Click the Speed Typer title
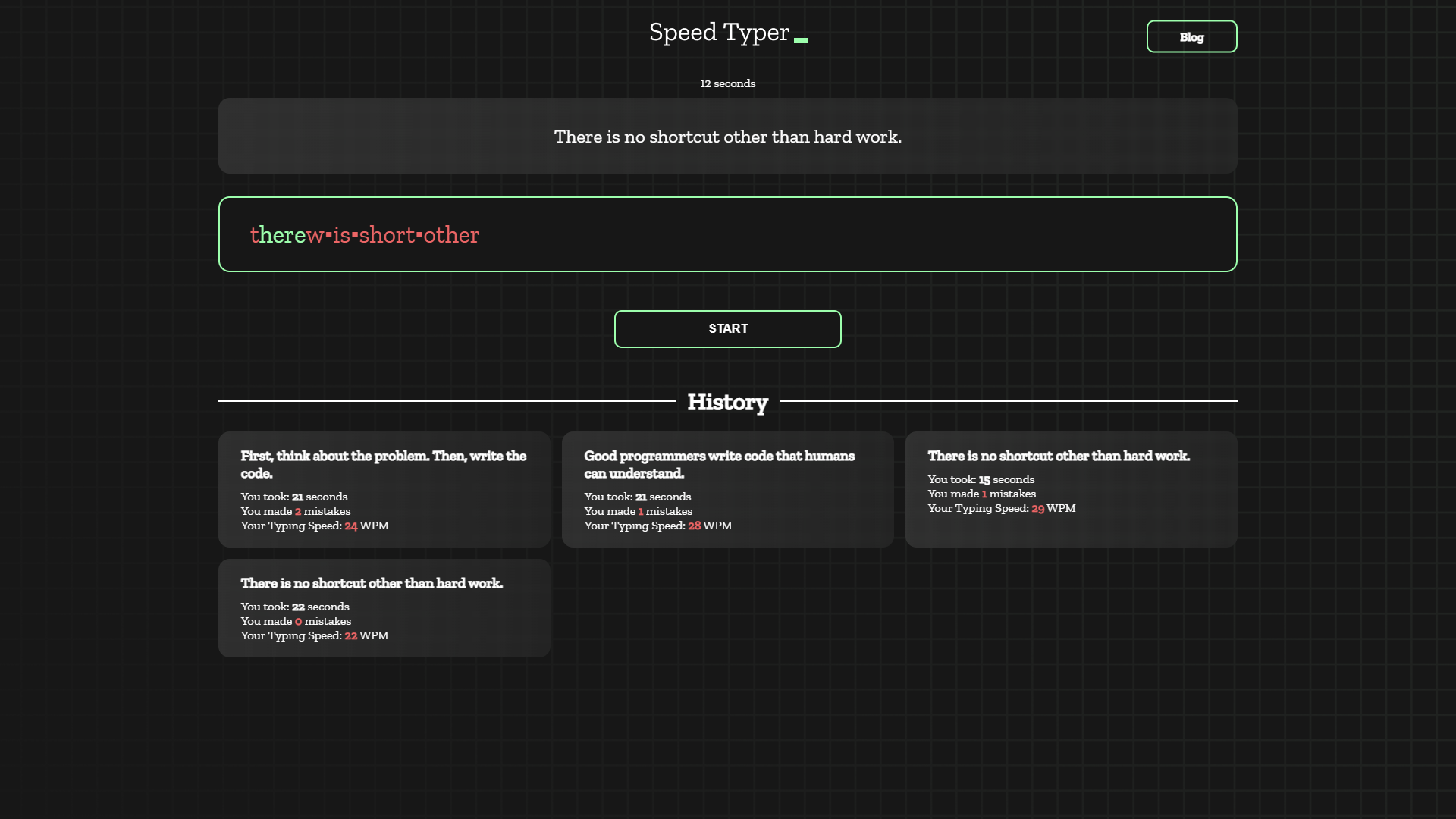Image resolution: width=1456 pixels, height=819 pixels. point(719,32)
